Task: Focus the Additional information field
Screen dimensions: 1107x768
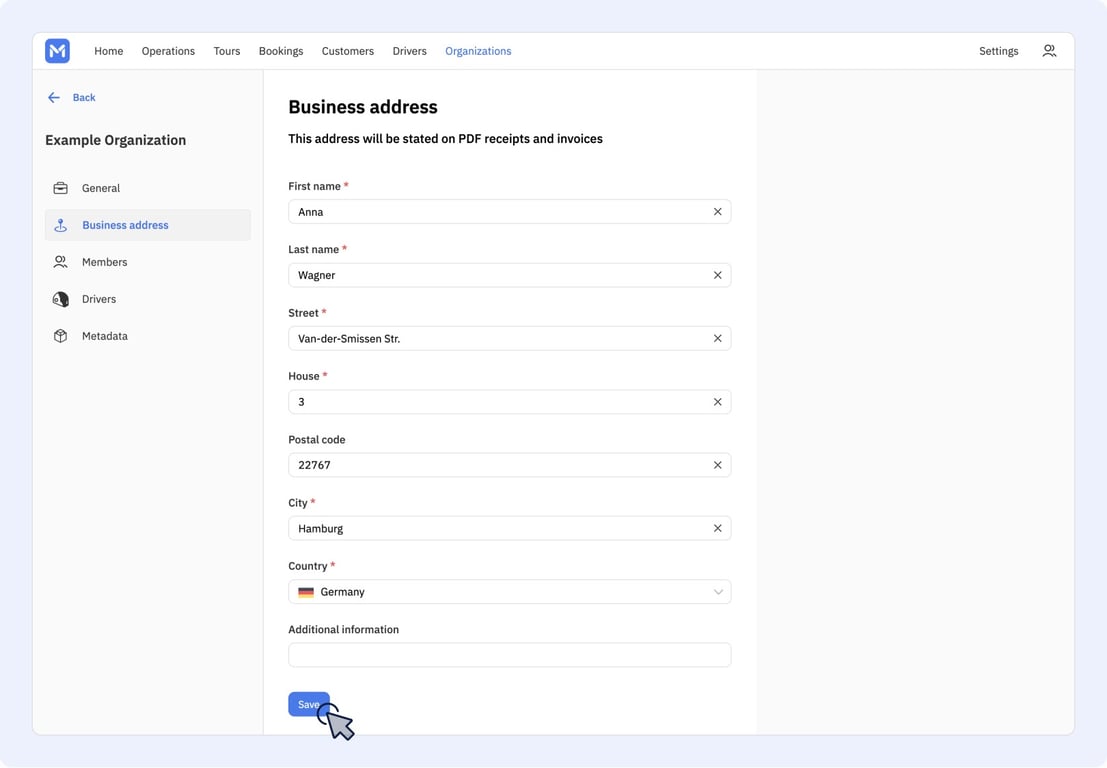Action: point(510,655)
